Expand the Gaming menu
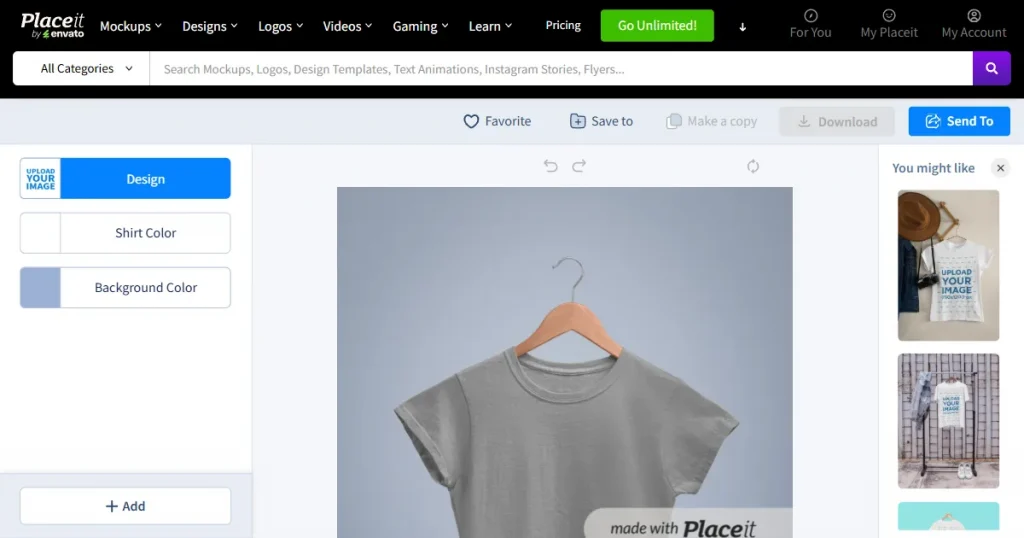 click(x=420, y=26)
